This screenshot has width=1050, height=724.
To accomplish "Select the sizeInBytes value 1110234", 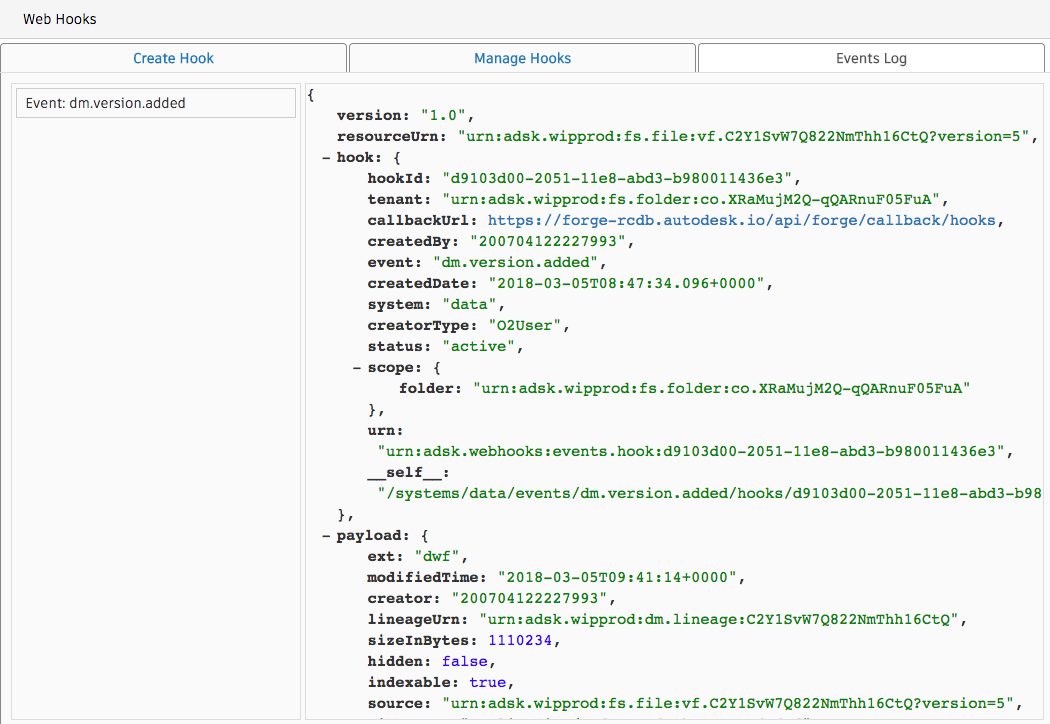I will point(520,640).
